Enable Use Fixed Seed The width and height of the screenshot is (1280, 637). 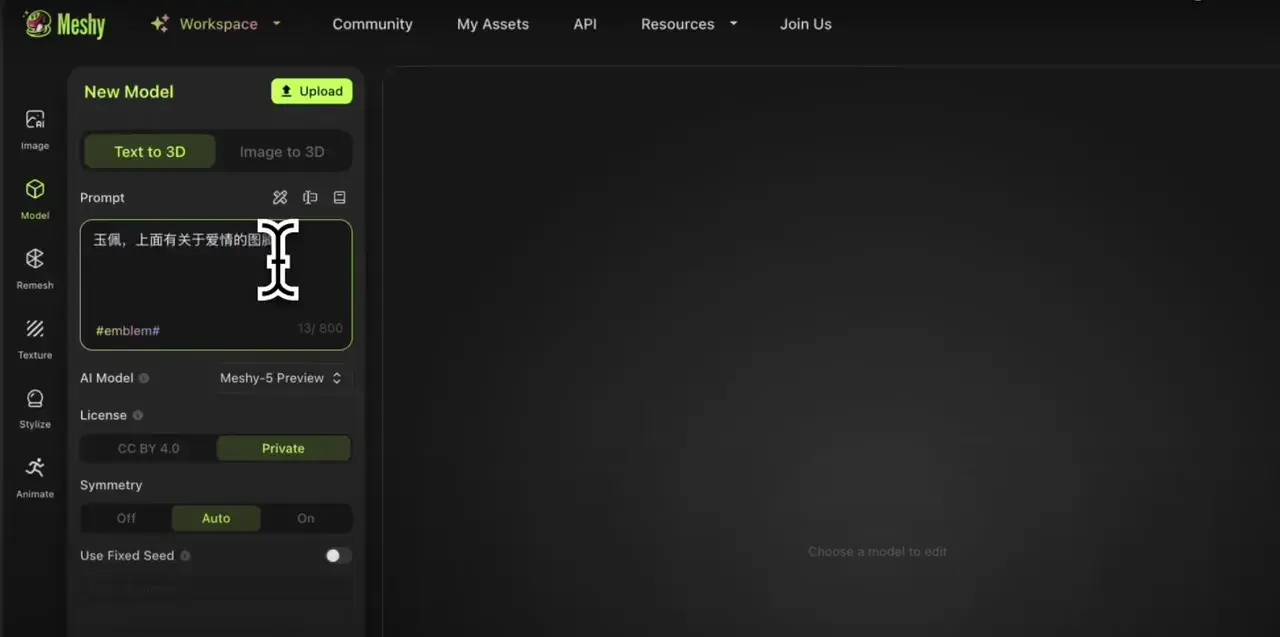click(335, 555)
